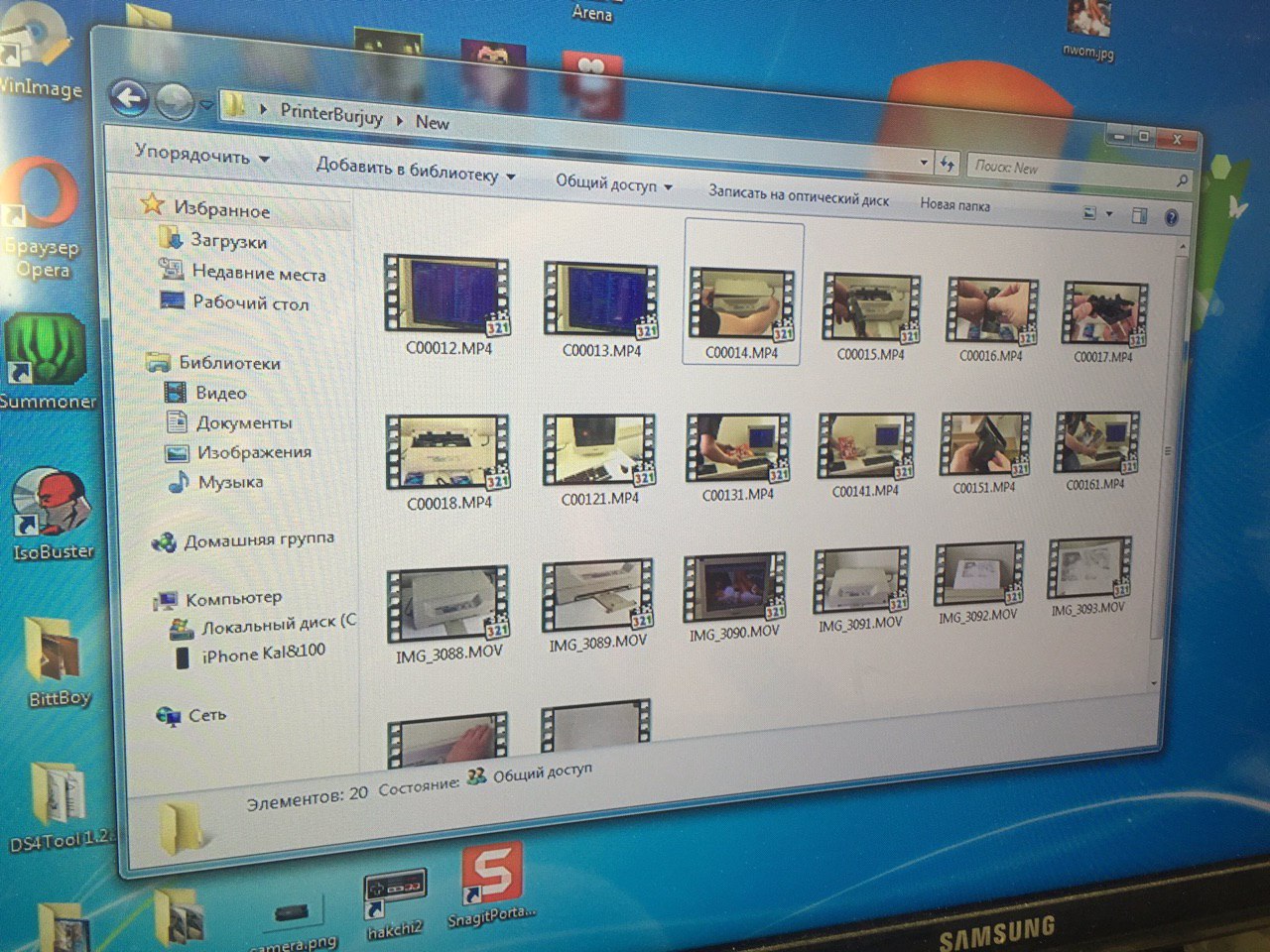Screen dimensions: 1270x952
Task: Click the PrinterBurjuy breadcrumb segment
Action: (x=330, y=114)
